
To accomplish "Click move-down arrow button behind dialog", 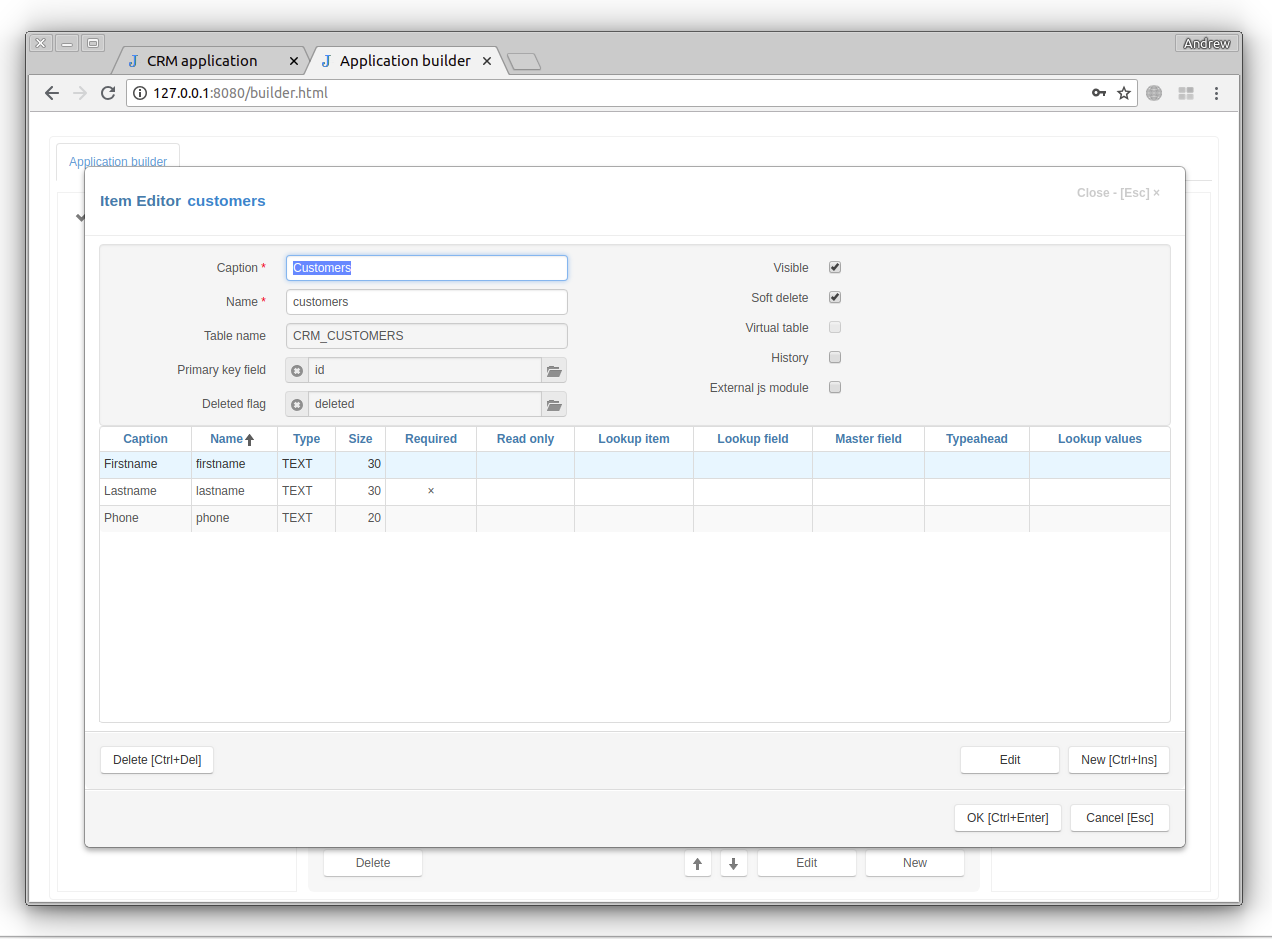I will tap(734, 863).
